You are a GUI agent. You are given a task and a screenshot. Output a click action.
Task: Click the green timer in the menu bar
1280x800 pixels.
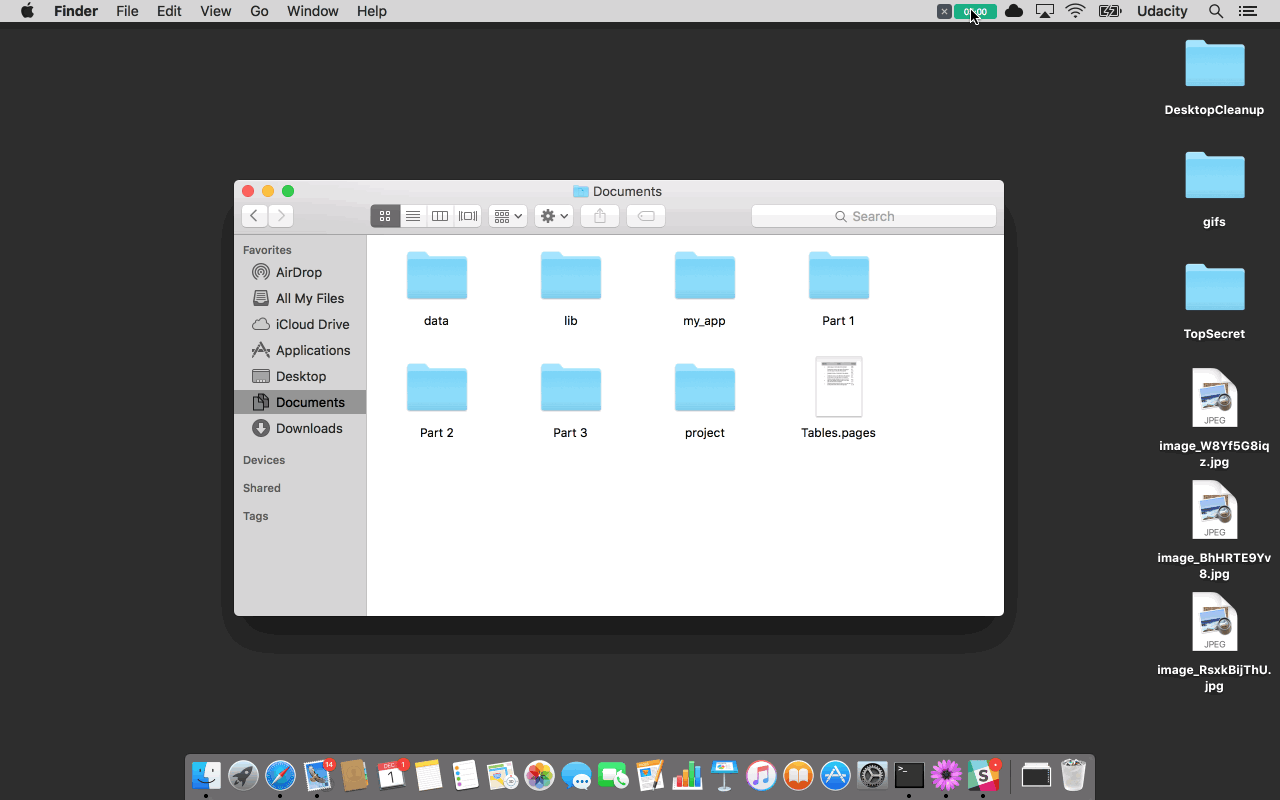coord(973,11)
